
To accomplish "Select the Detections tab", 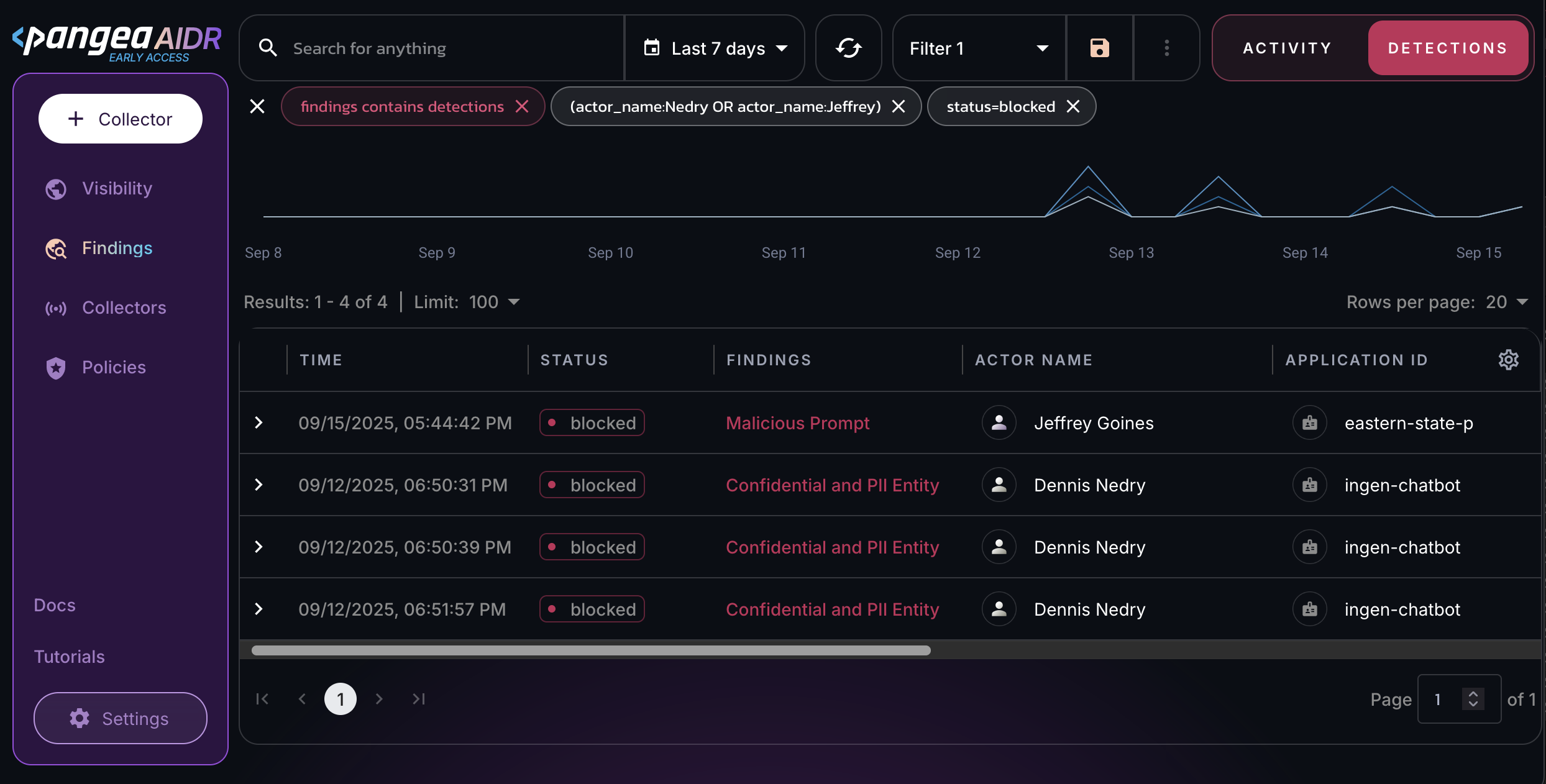I will tap(1447, 48).
